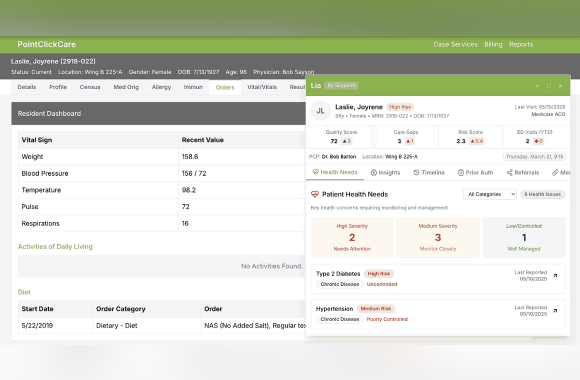Click the Uncontrolled status text
580x380 pixels.
382,284
